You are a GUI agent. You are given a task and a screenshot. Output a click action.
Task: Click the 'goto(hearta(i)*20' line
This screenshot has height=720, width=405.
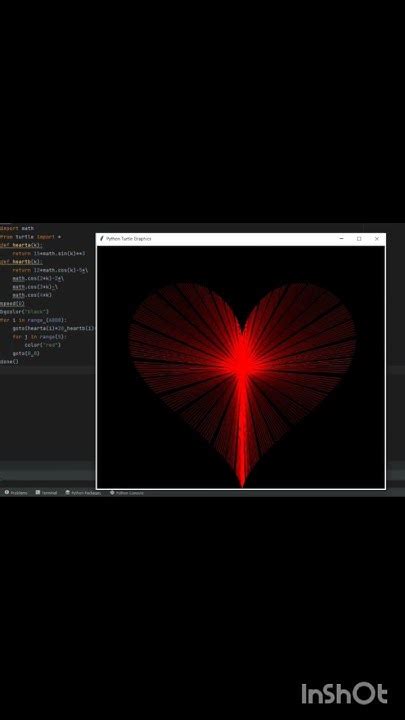[54, 328]
